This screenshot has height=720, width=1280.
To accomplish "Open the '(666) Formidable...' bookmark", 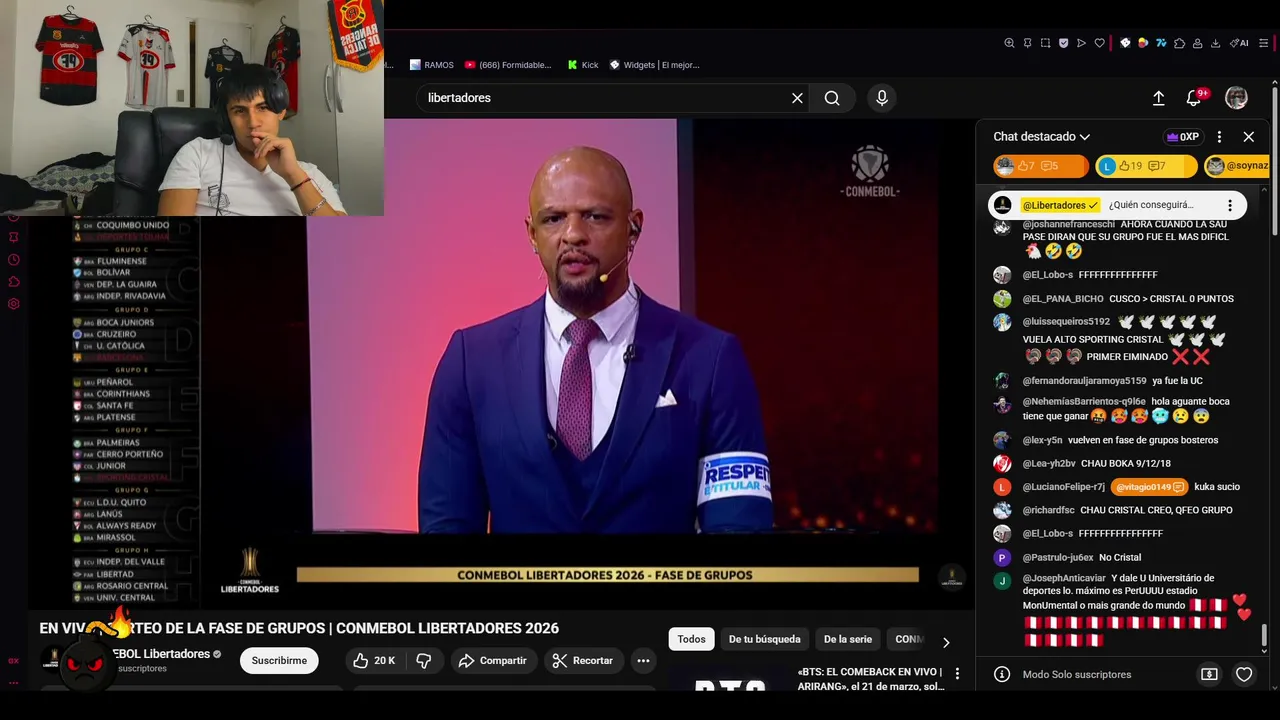I will pyautogui.click(x=508, y=65).
